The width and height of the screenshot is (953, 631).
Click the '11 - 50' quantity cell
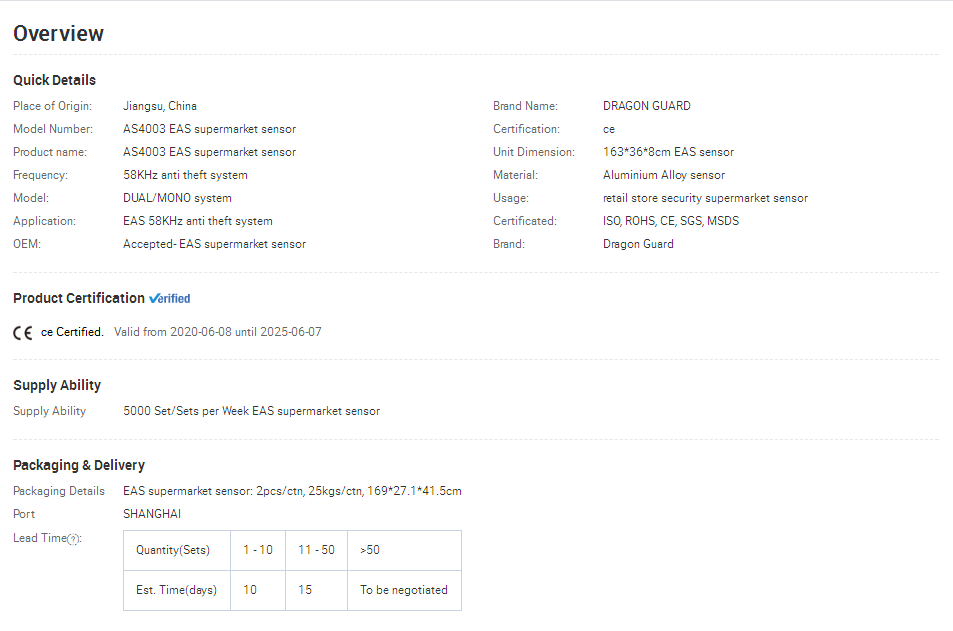[316, 550]
